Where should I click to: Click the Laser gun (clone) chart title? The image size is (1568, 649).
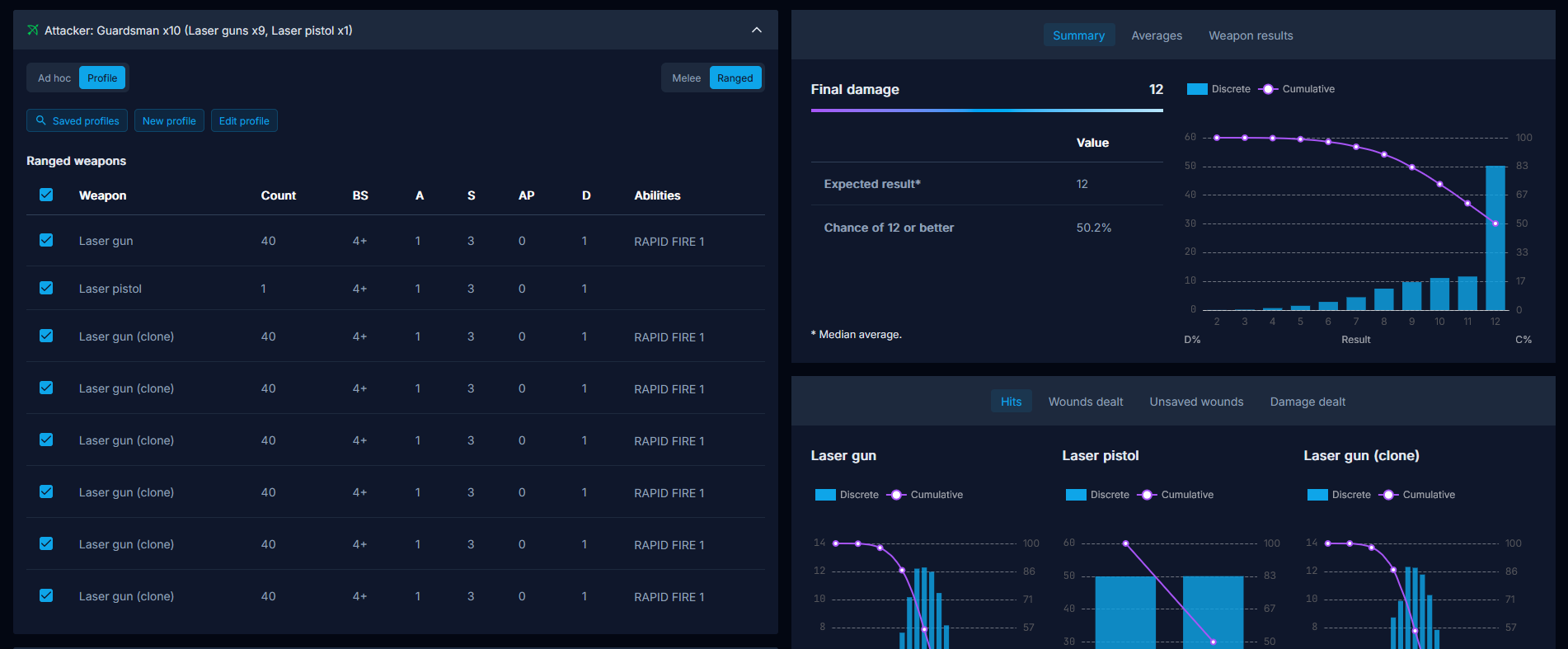[x=1361, y=455]
